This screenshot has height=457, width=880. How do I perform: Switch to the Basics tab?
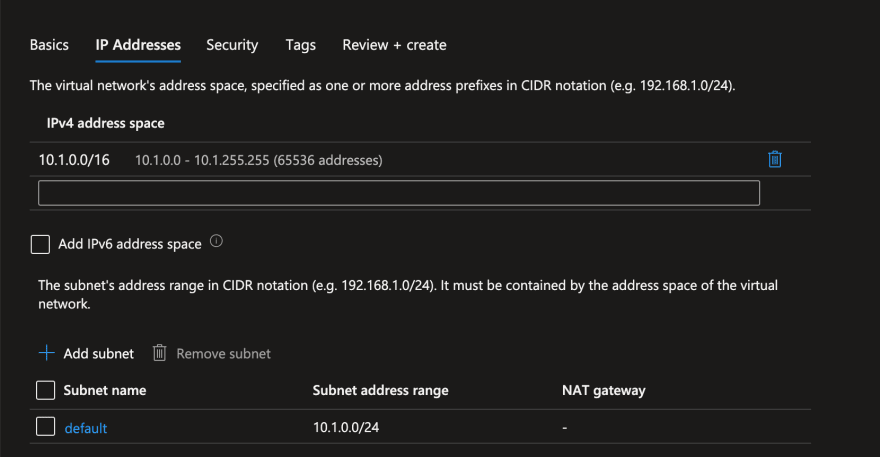pos(49,45)
